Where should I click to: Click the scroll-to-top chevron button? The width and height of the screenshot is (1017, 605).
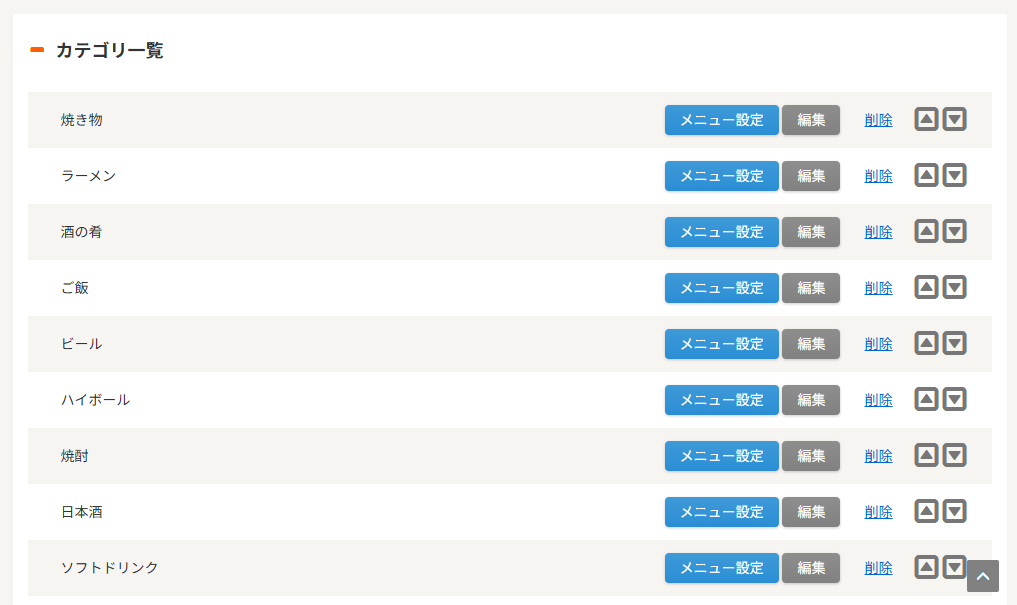coord(983,576)
